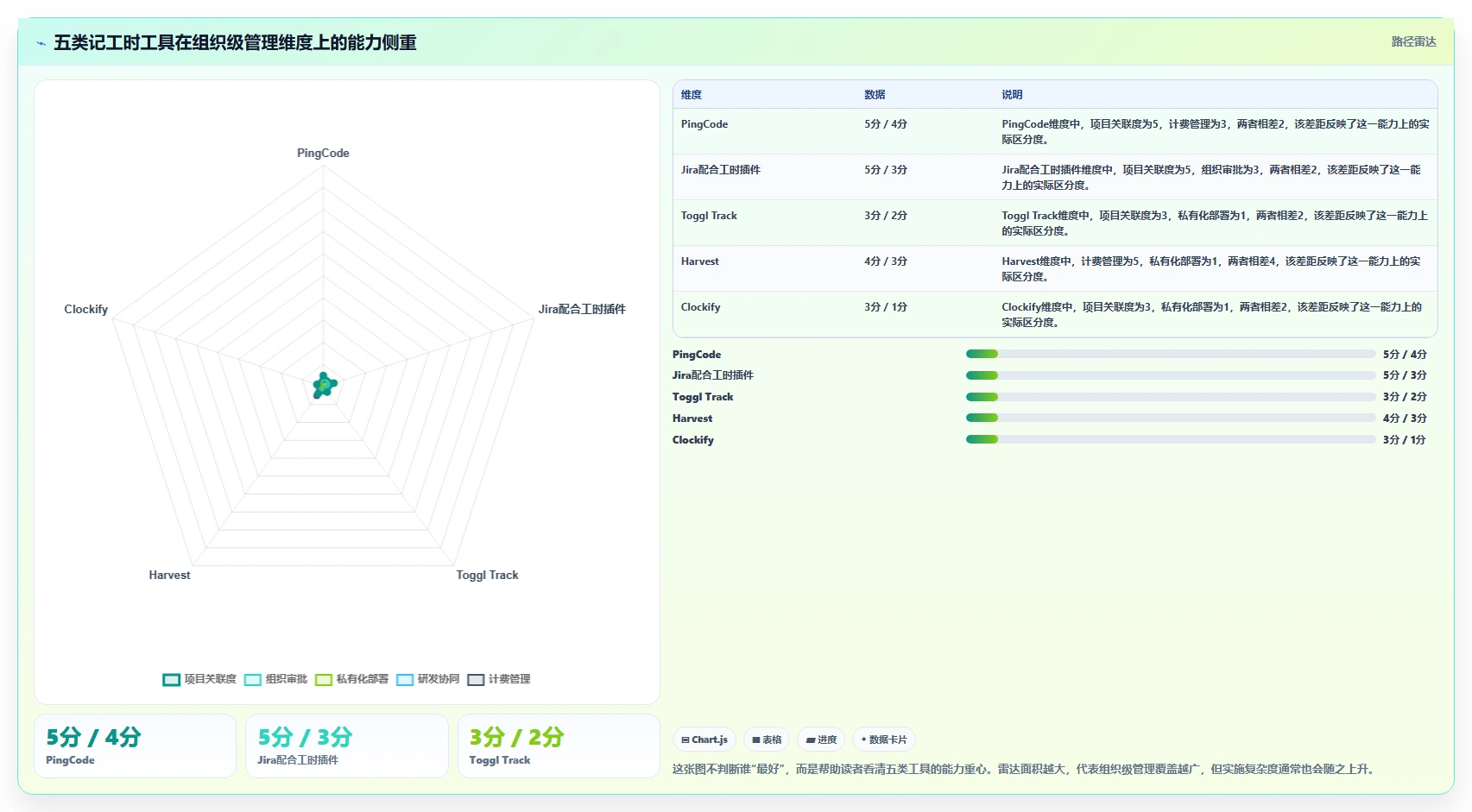
Task: Click the Harvest axis label on the radar chart
Action: [169, 575]
